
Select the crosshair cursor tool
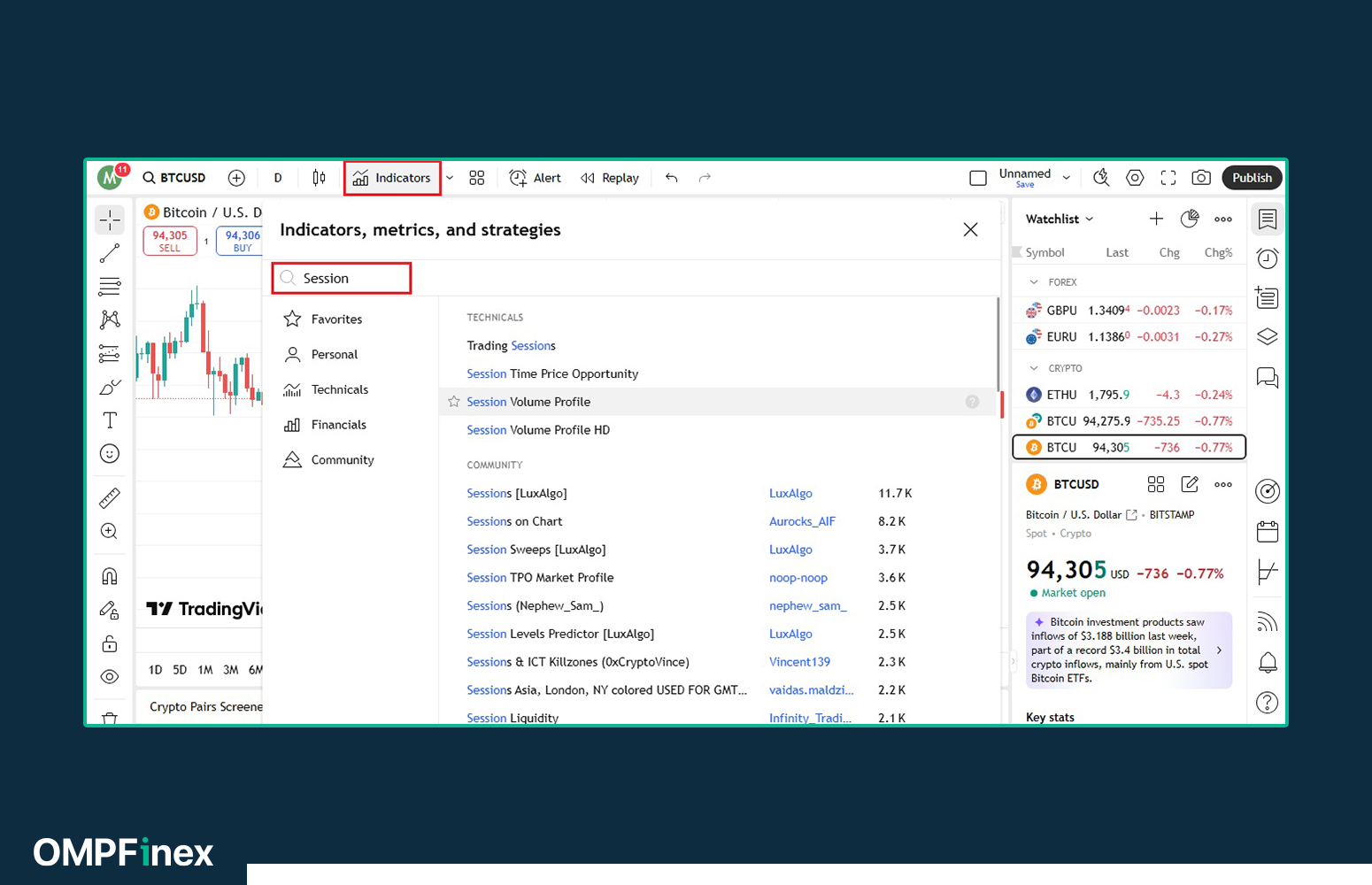[x=110, y=219]
